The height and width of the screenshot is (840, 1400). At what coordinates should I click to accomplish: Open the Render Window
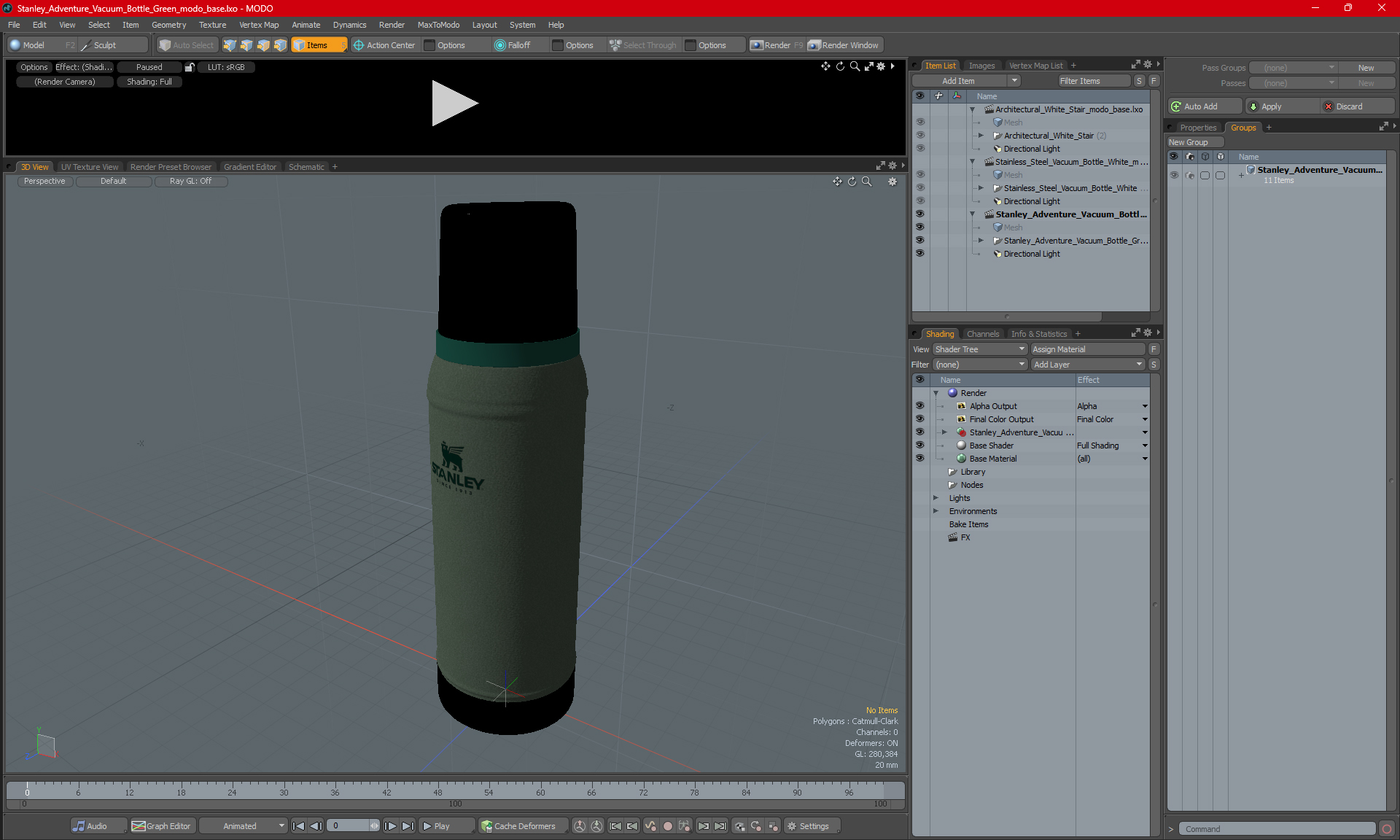click(x=844, y=45)
